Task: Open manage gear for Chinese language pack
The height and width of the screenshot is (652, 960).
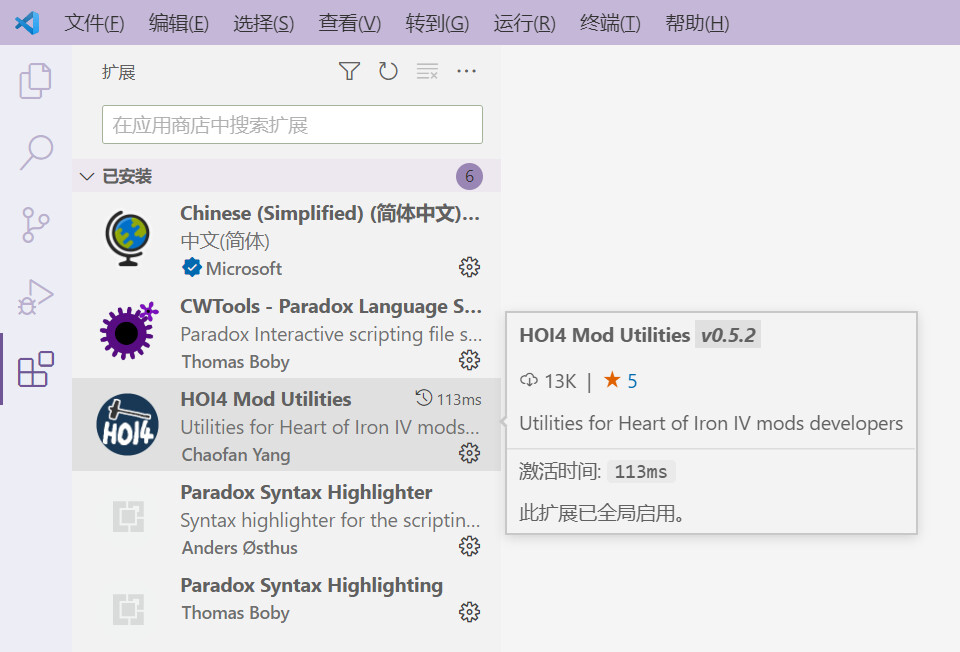Action: click(x=469, y=267)
